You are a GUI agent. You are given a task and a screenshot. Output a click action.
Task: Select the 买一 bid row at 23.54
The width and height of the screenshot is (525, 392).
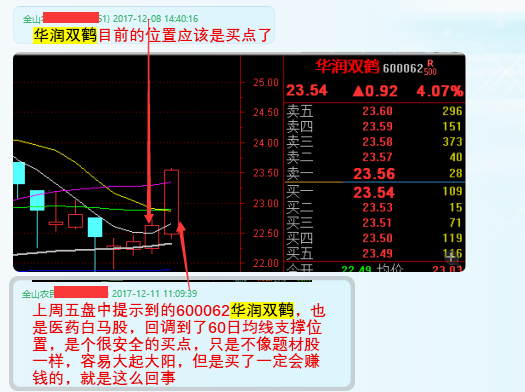pos(374,192)
